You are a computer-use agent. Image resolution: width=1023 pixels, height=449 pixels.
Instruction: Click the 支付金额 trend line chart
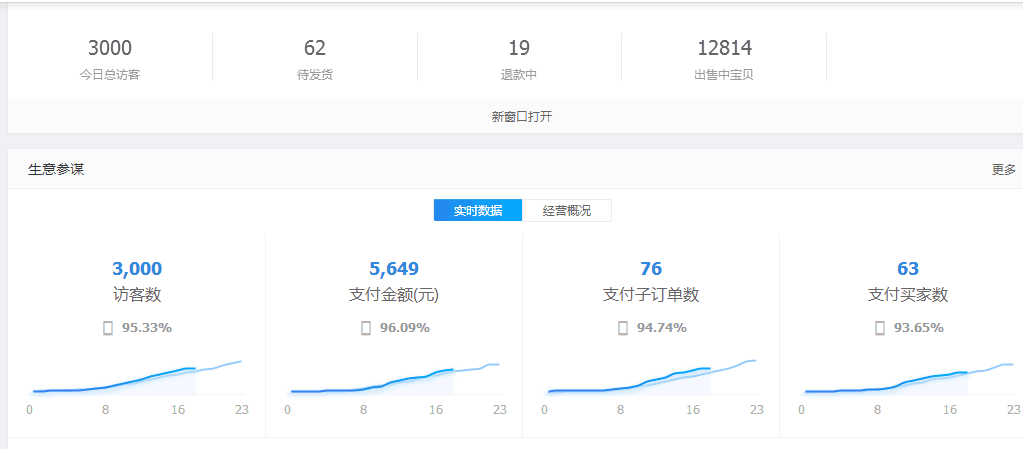tap(394, 380)
